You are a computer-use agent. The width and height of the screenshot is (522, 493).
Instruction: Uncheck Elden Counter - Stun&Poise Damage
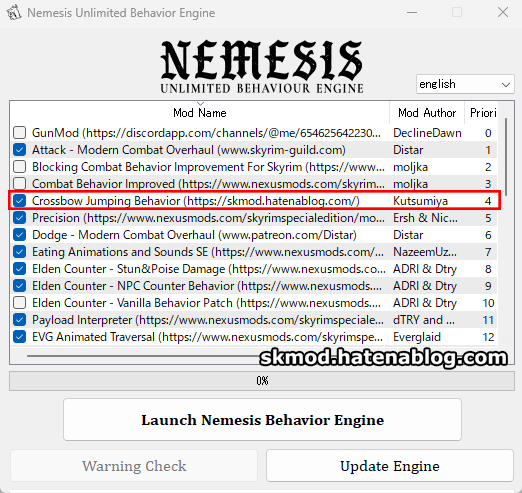(20, 268)
